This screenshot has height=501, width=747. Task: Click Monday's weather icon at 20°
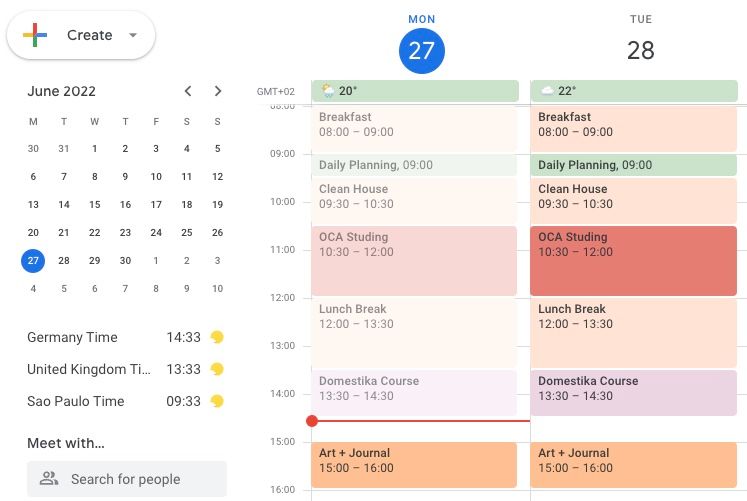pyautogui.click(x=327, y=91)
